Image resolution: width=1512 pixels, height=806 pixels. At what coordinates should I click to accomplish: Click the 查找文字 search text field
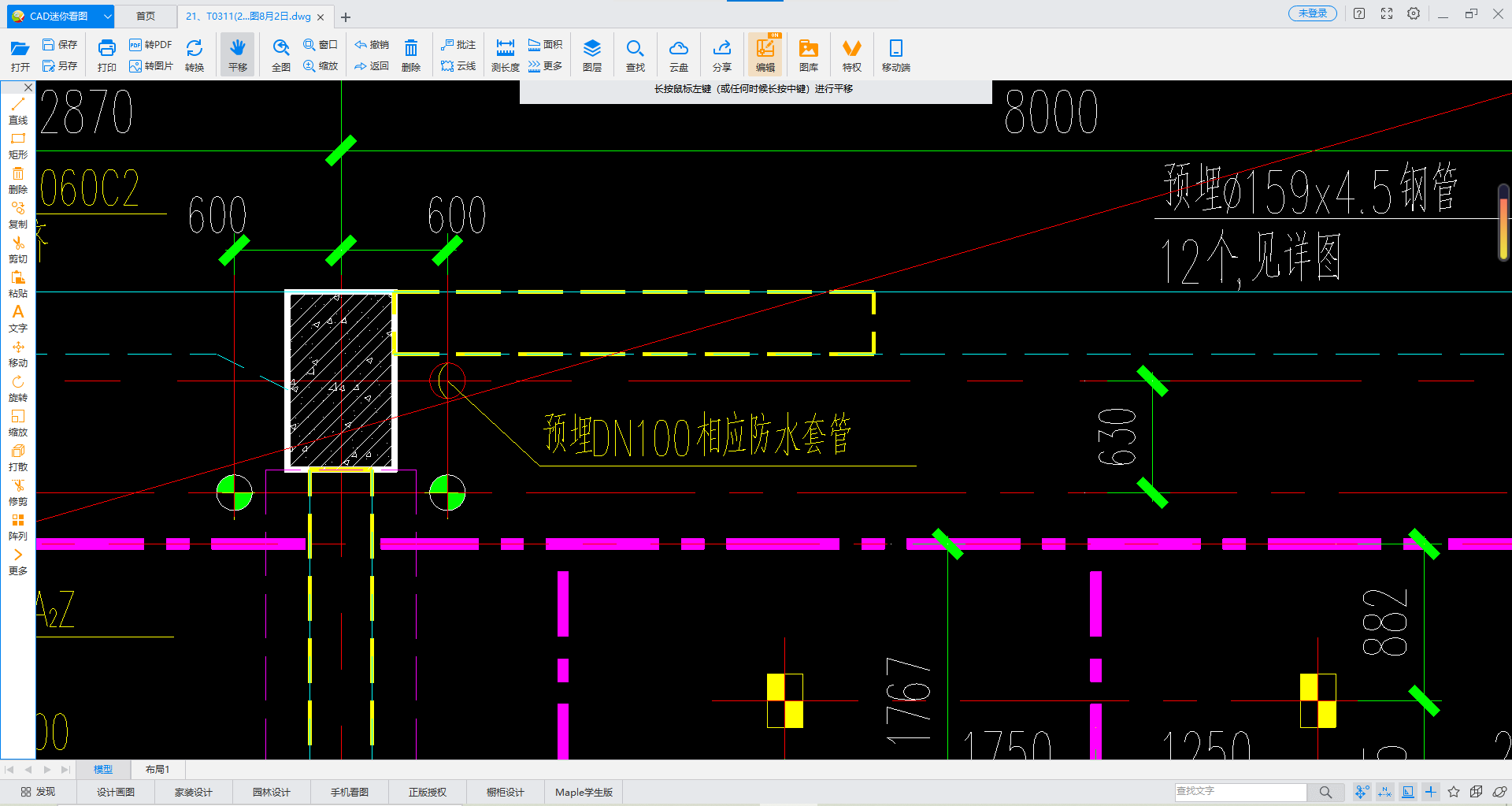click(x=1240, y=792)
